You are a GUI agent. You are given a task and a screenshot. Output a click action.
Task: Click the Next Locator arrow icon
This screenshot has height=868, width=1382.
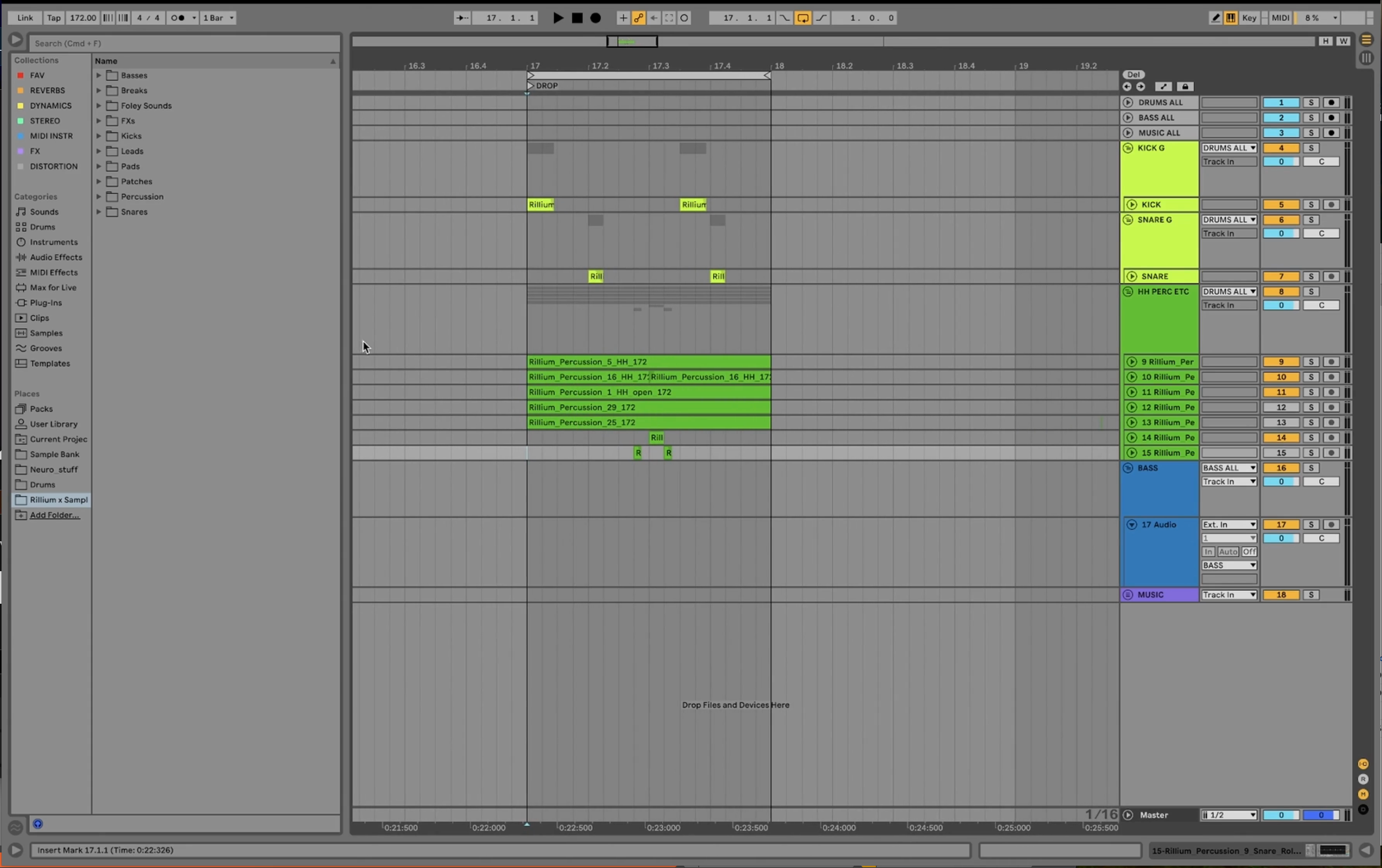1141,87
